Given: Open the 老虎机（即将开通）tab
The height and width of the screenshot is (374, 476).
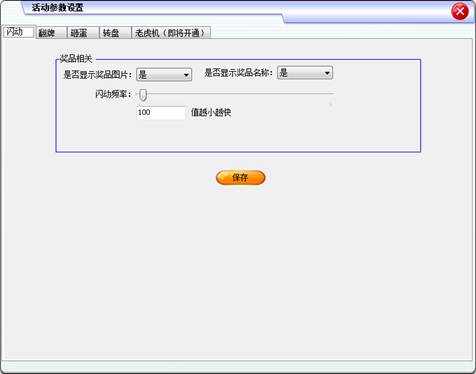Looking at the screenshot, I should coord(171,33).
